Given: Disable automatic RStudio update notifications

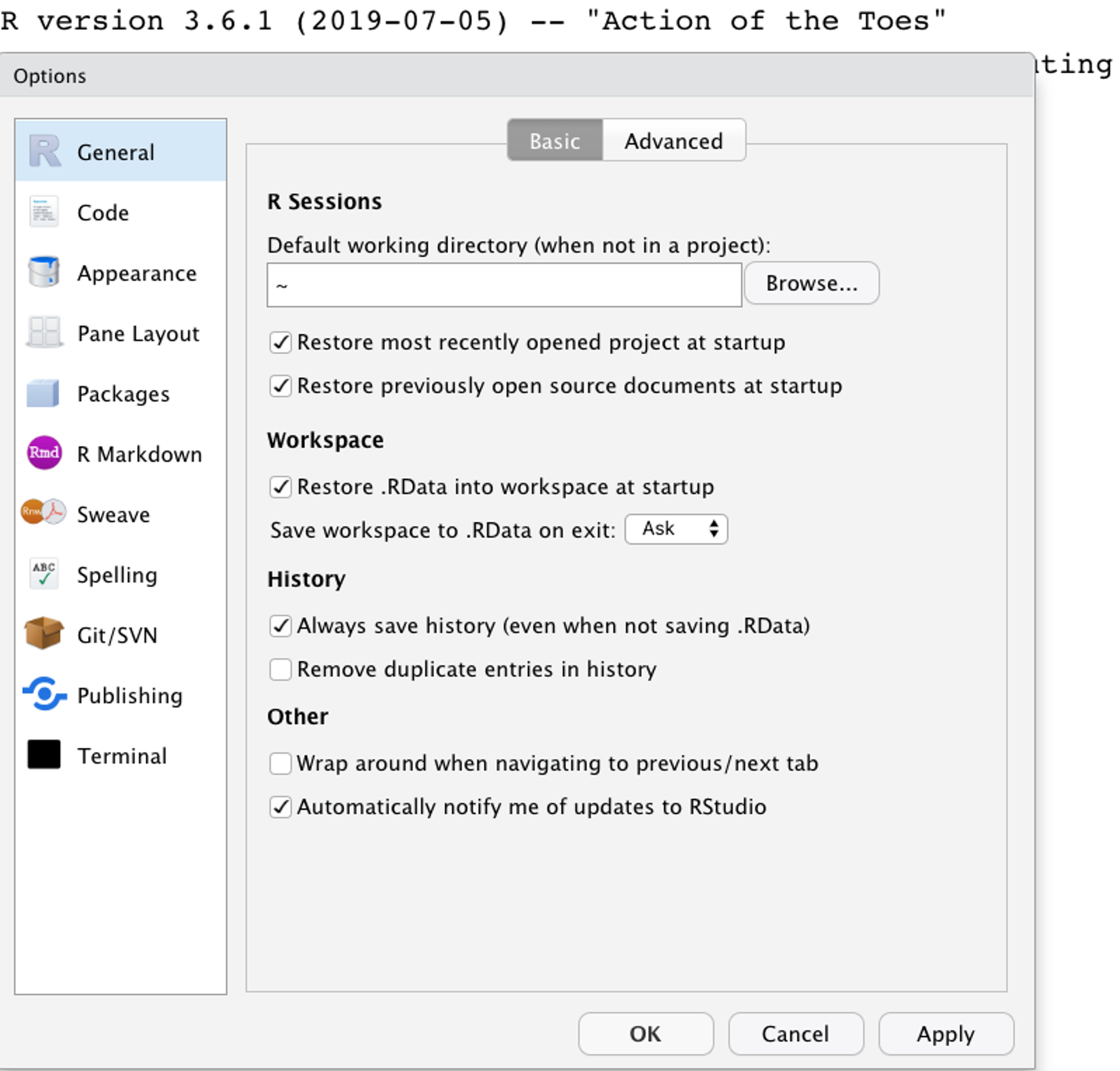Looking at the screenshot, I should point(281,807).
